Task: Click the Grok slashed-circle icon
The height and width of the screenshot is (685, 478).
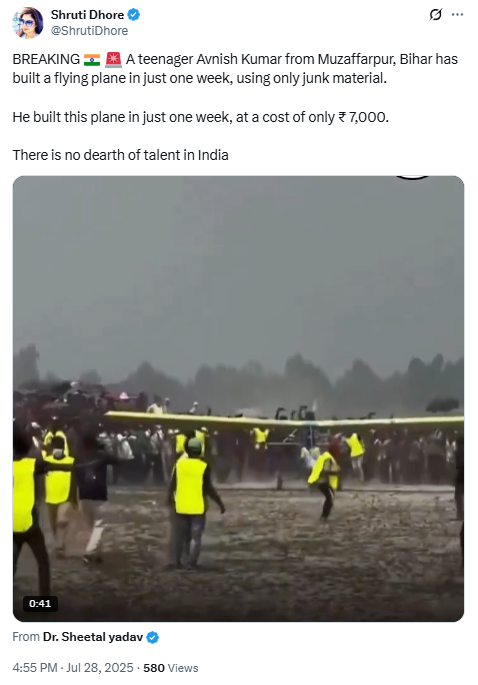Action: (435, 14)
